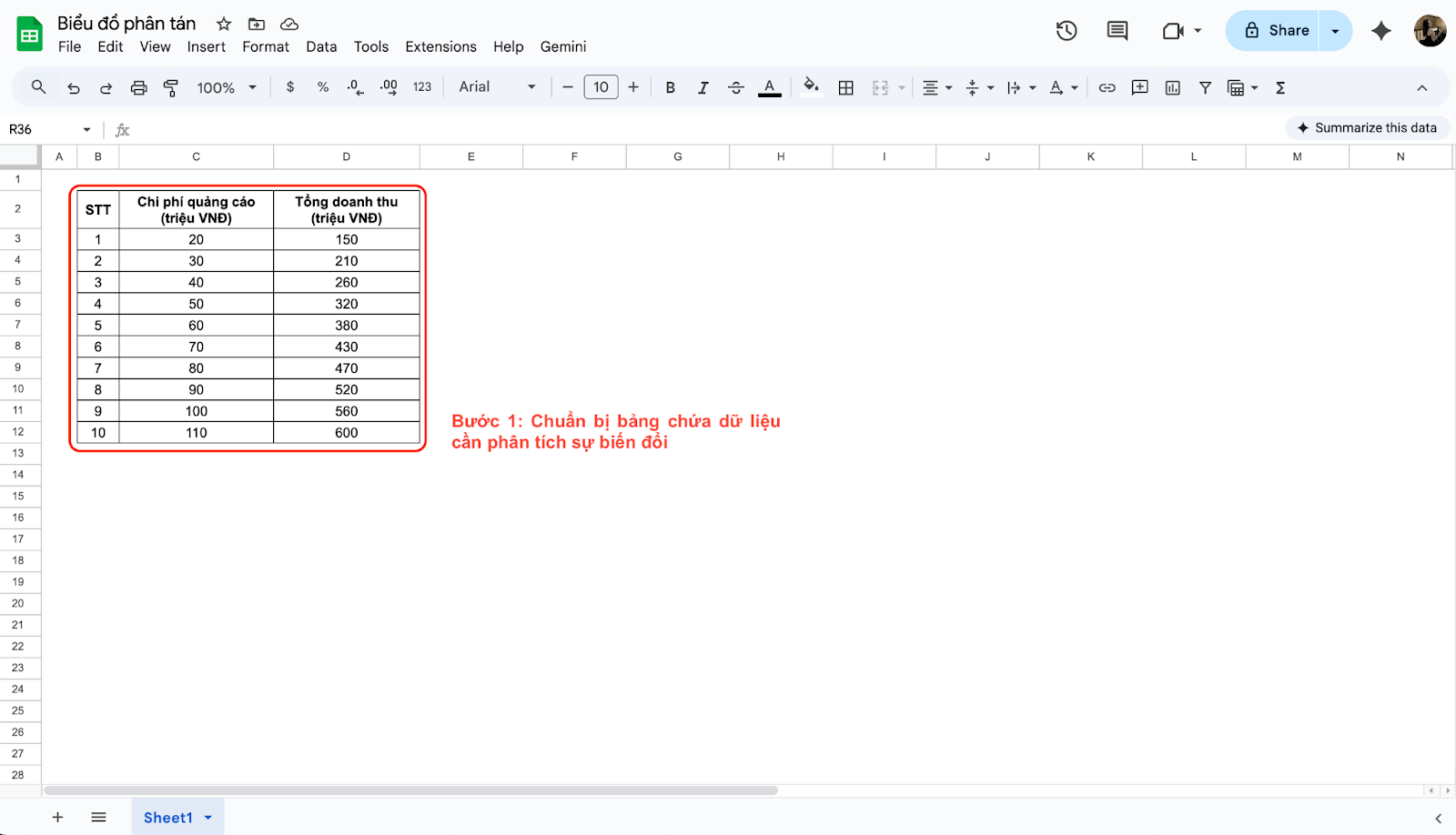Image resolution: width=1456 pixels, height=835 pixels.
Task: Open version history clock icon
Action: 1067,31
